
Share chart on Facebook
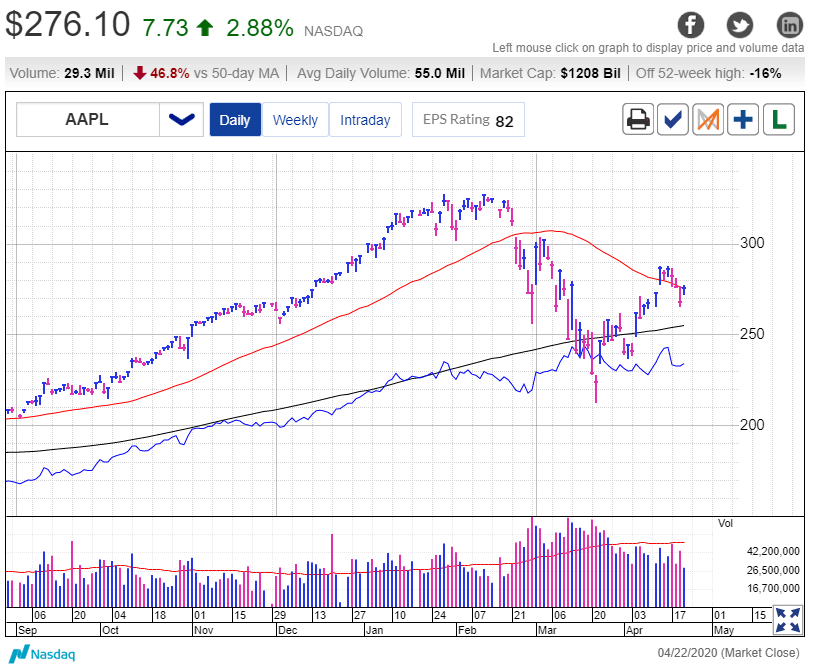pyautogui.click(x=691, y=25)
